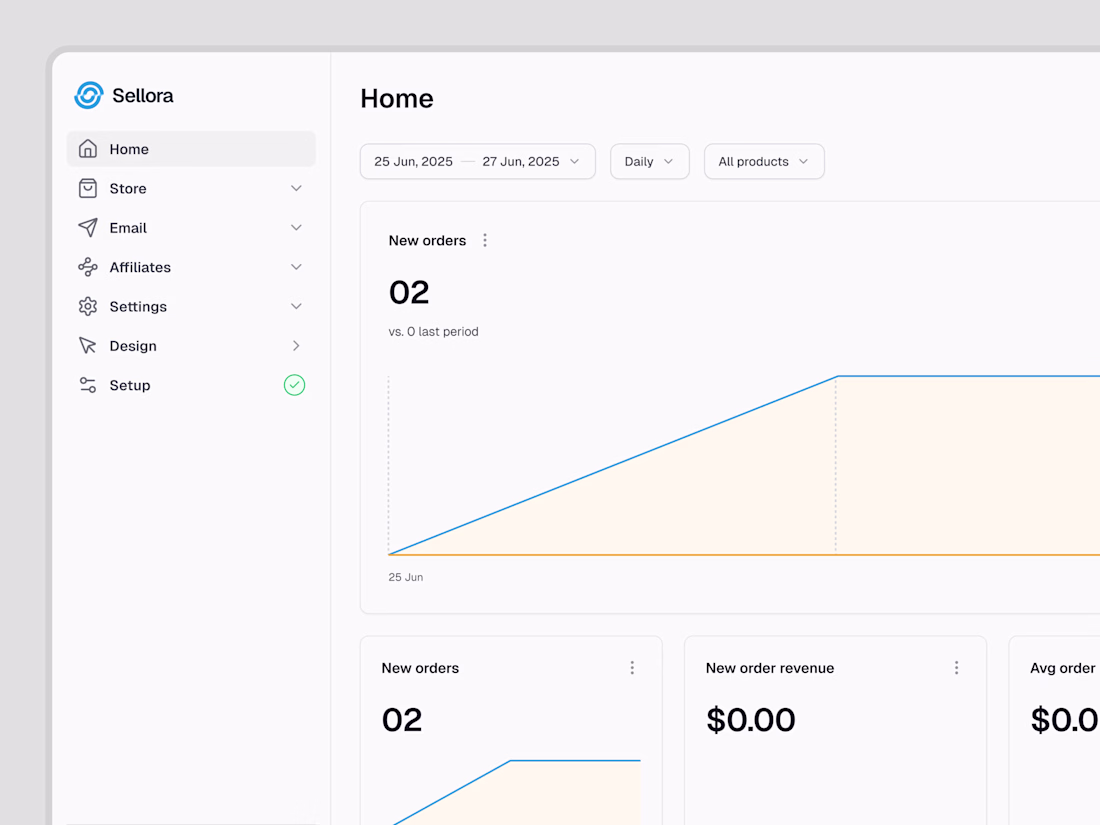Click the large chart New orders title
The height and width of the screenshot is (825, 1100).
pyautogui.click(x=427, y=241)
